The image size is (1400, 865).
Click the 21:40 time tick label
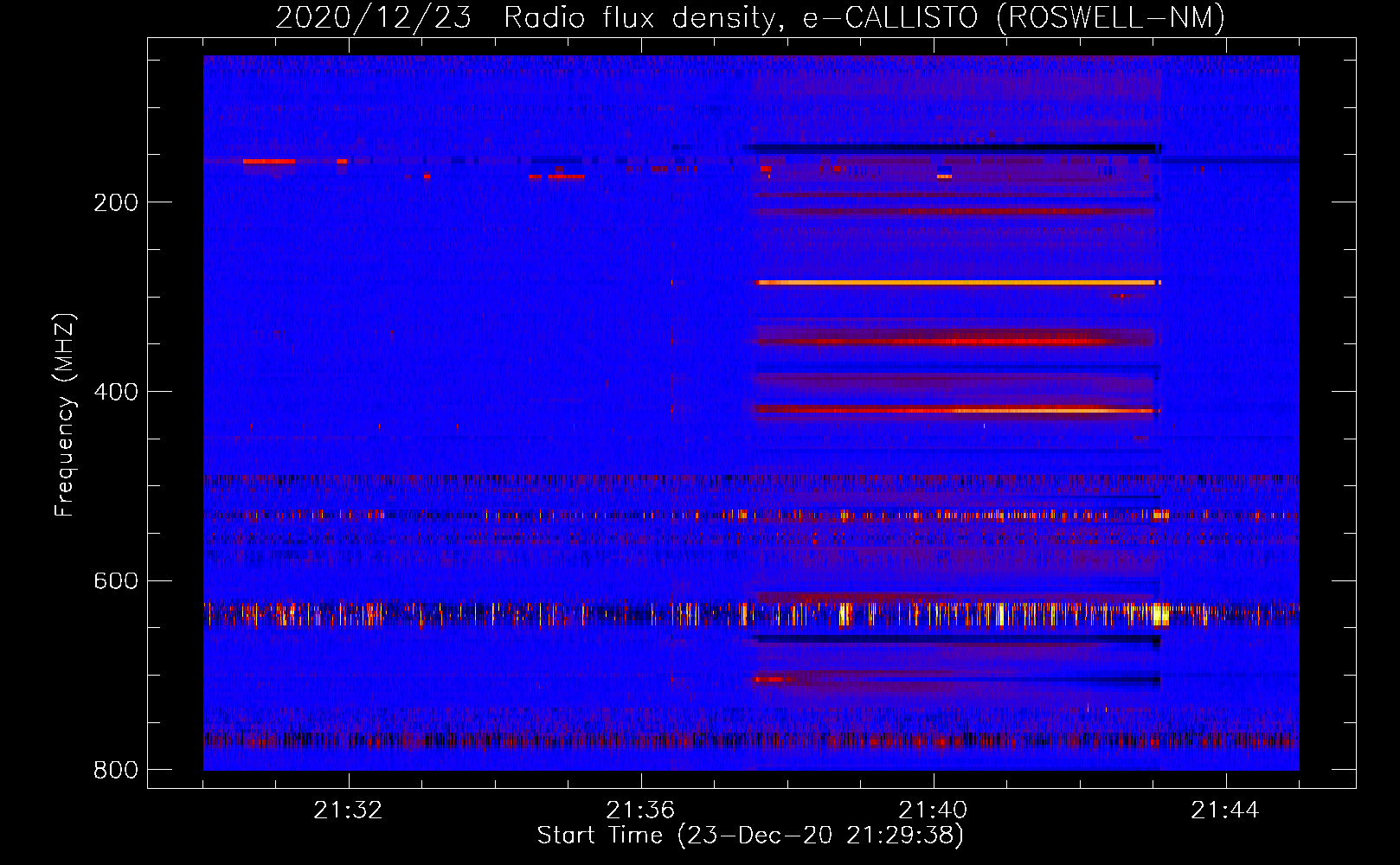(933, 811)
